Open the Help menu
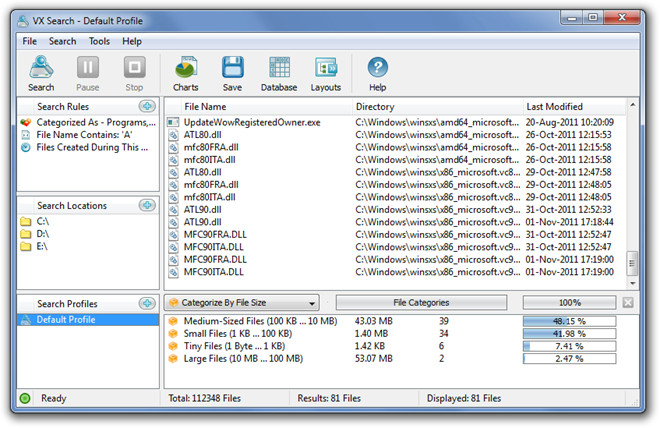The image size is (660, 428). 132,41
